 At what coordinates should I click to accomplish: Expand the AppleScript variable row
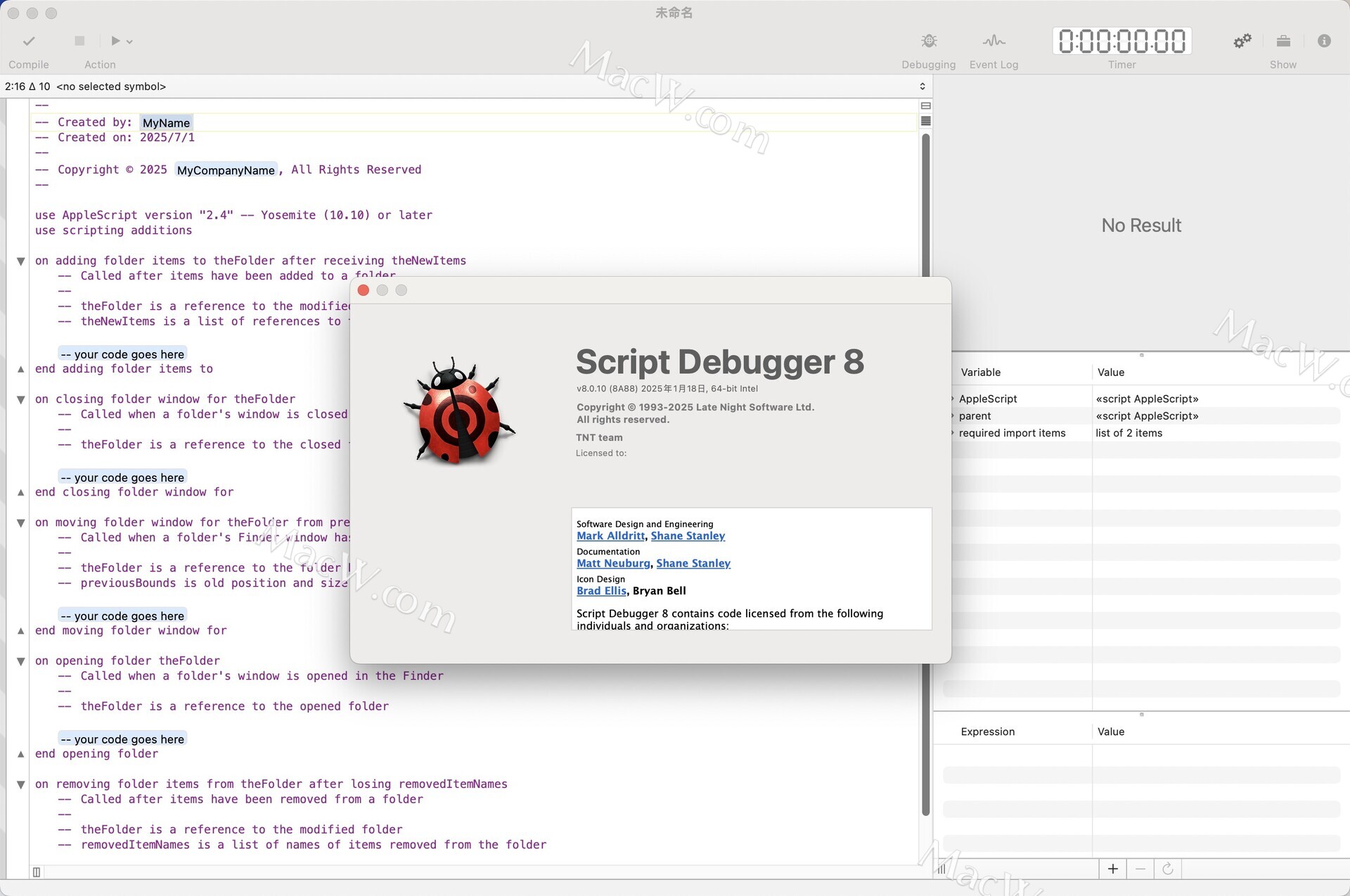pyautogui.click(x=952, y=399)
